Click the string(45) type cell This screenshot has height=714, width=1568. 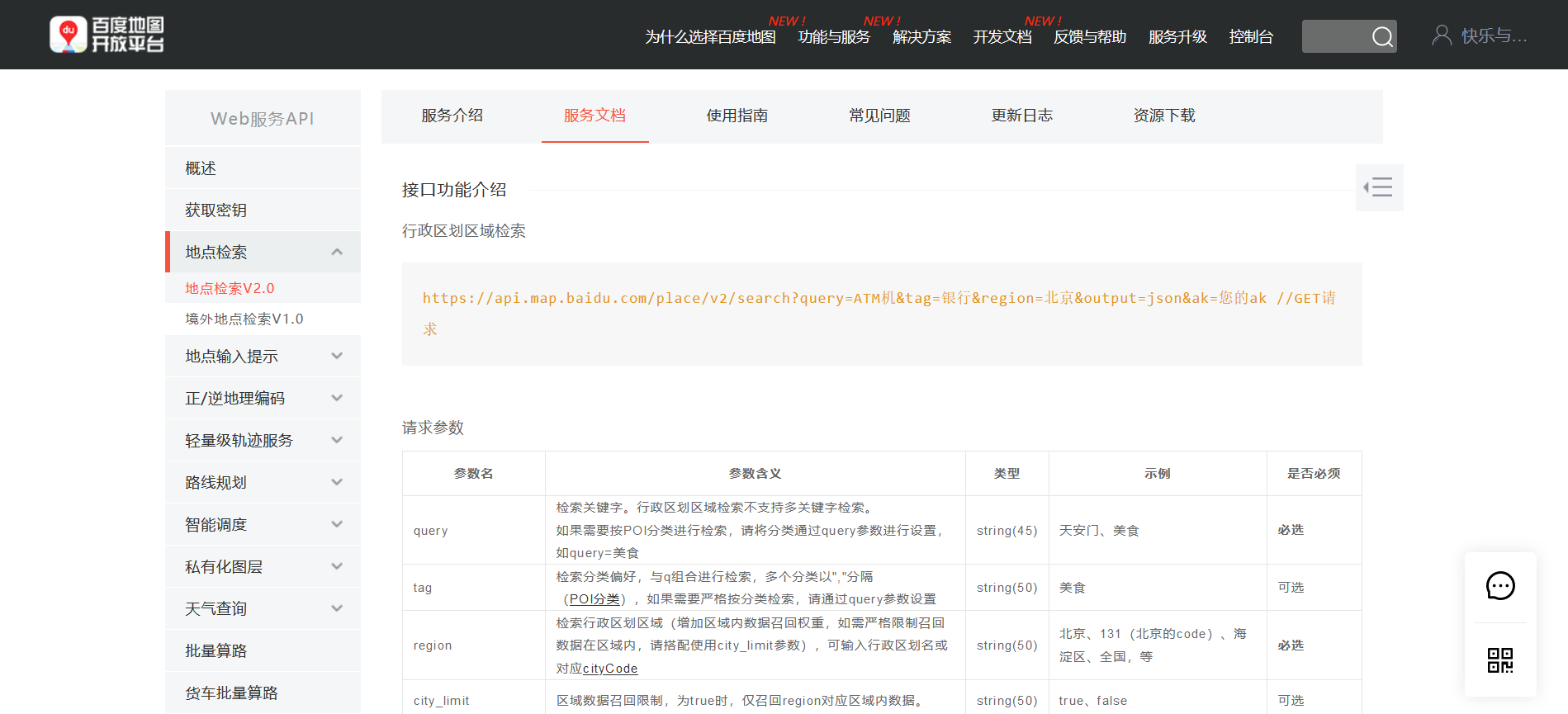(1007, 530)
